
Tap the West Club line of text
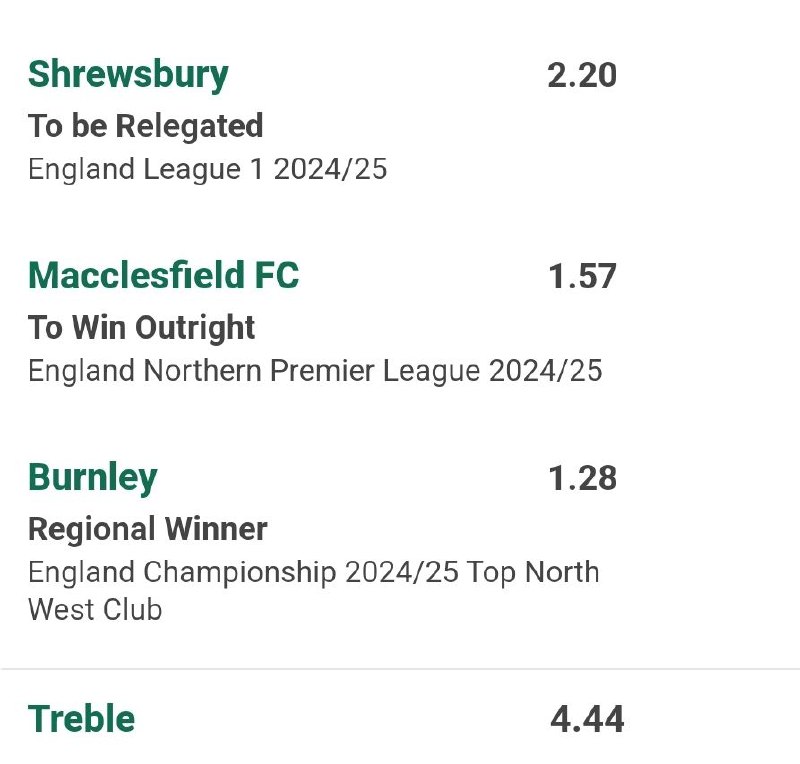tap(95, 610)
